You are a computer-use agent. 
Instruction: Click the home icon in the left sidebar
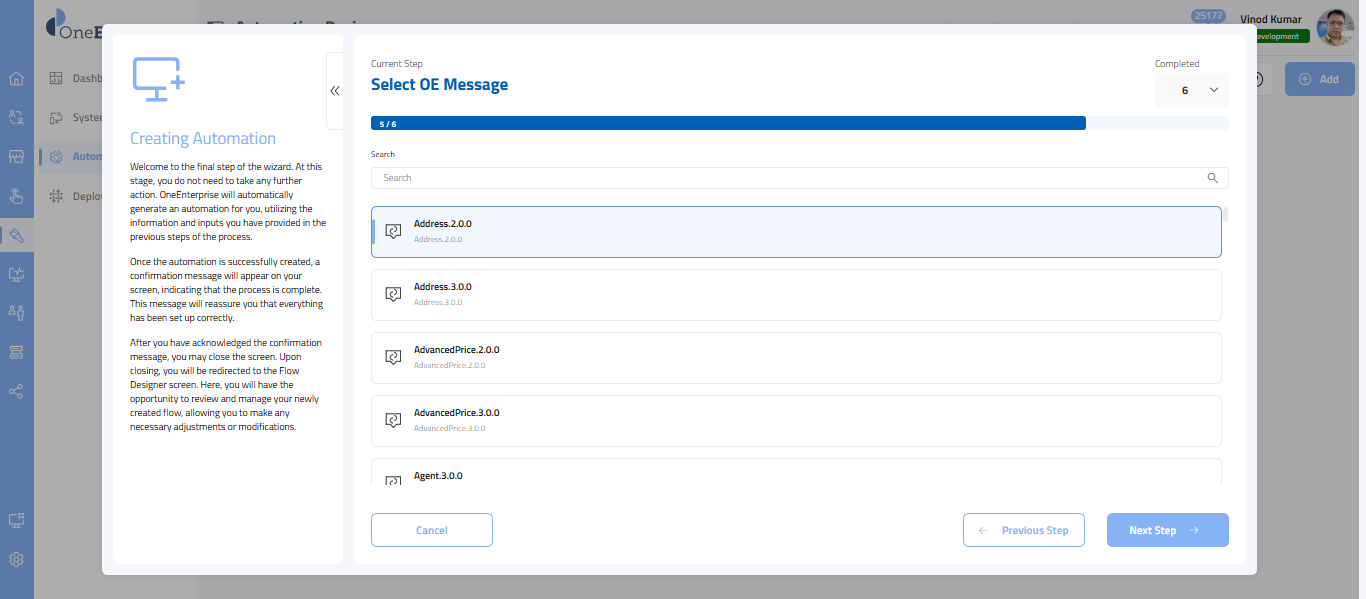(16, 79)
